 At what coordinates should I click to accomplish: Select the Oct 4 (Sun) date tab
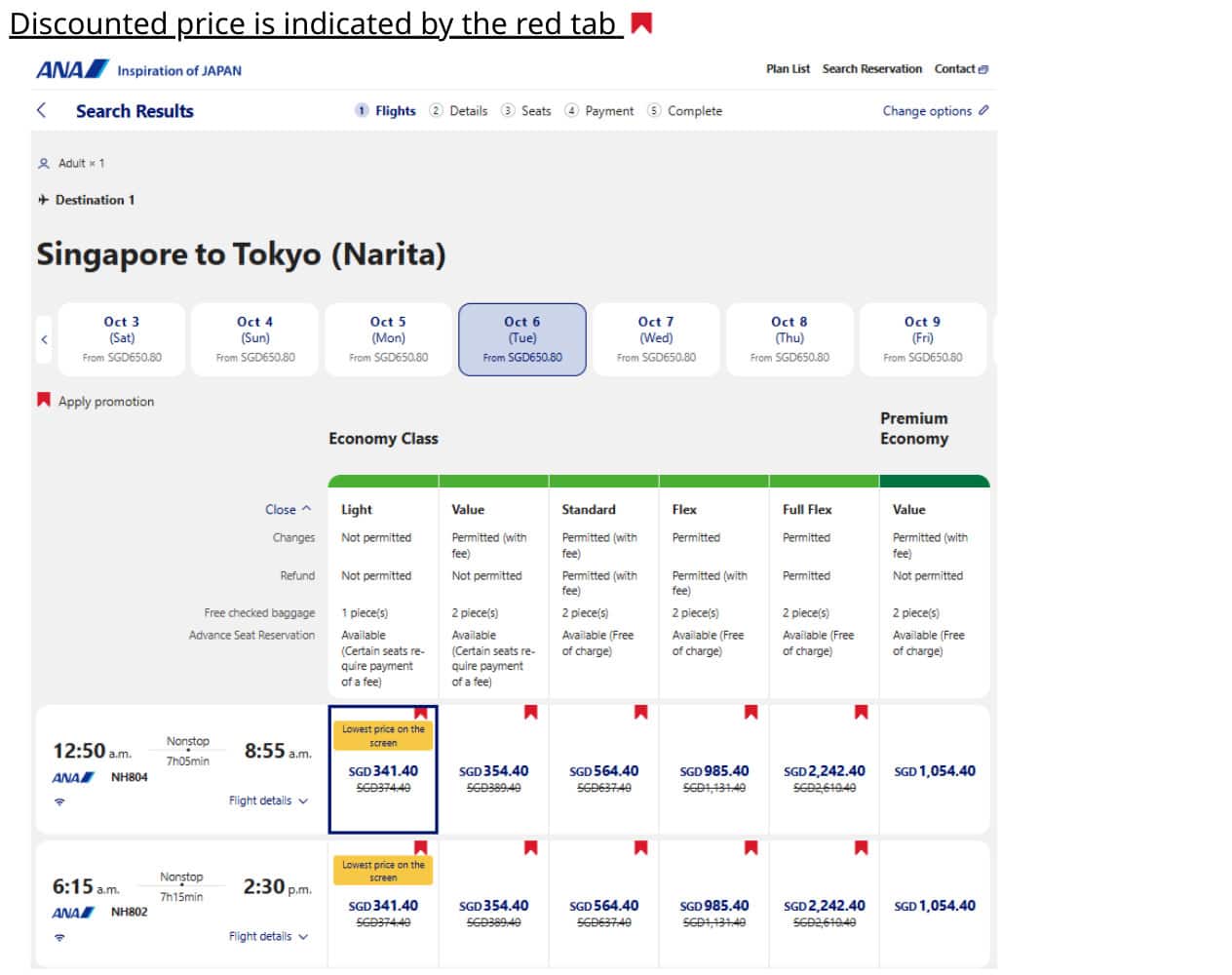(x=255, y=338)
